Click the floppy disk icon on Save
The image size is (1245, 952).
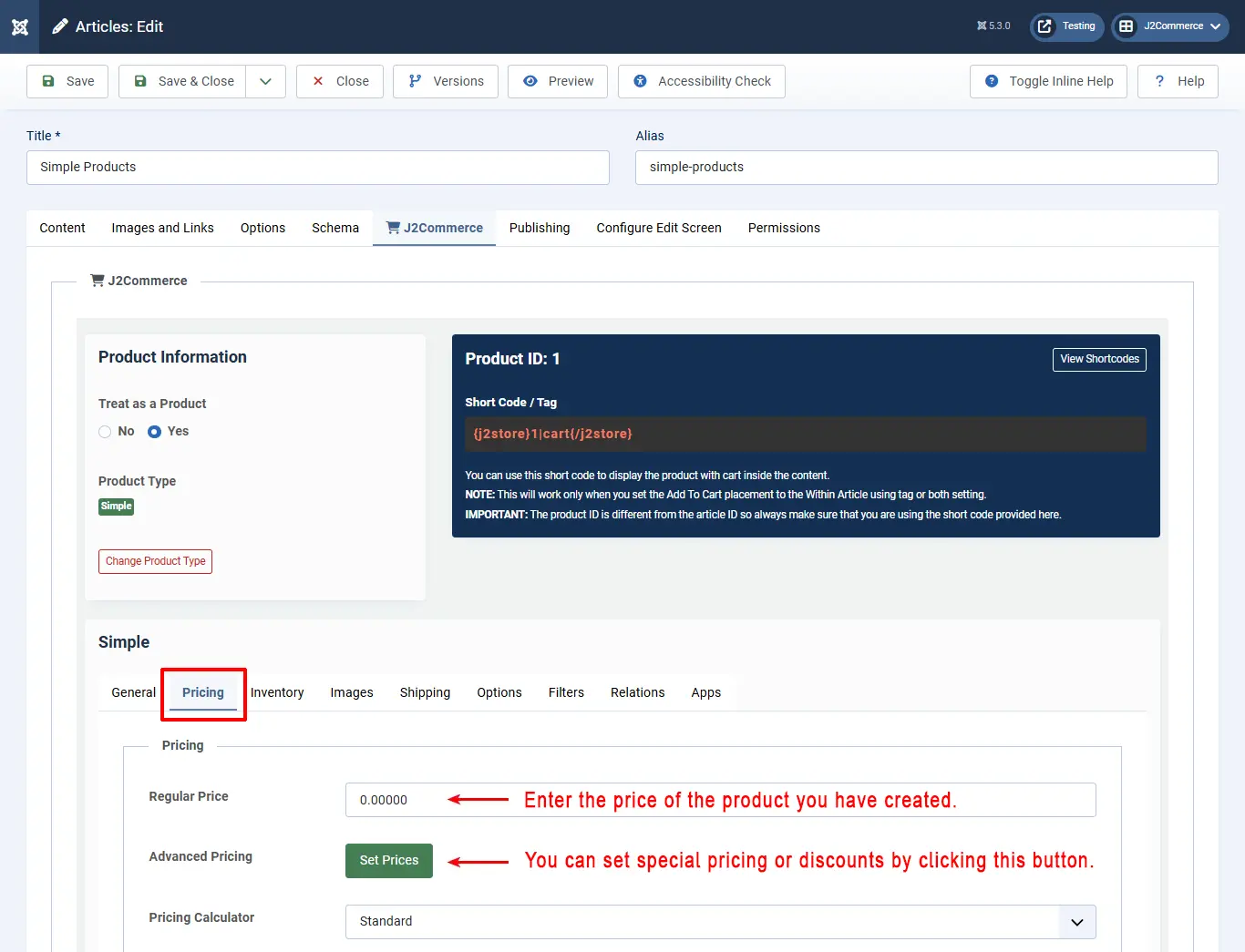(48, 81)
